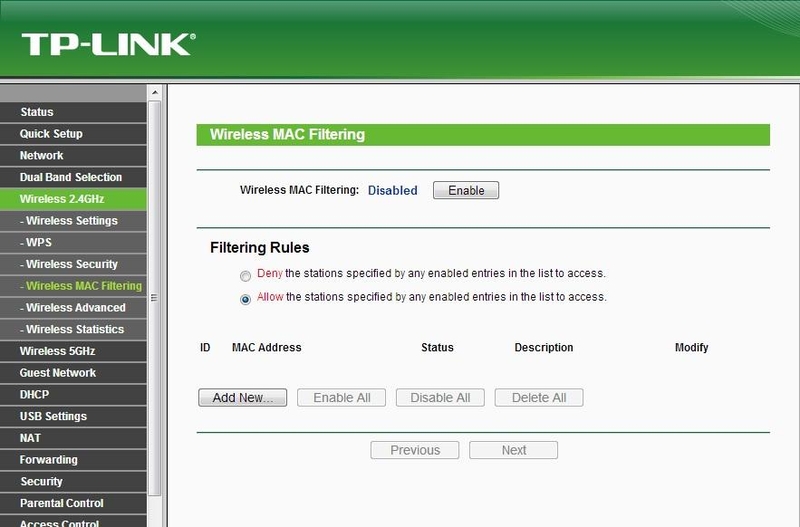The width and height of the screenshot is (800, 527).
Task: Open the Forwarding menu
Action: [73, 460]
